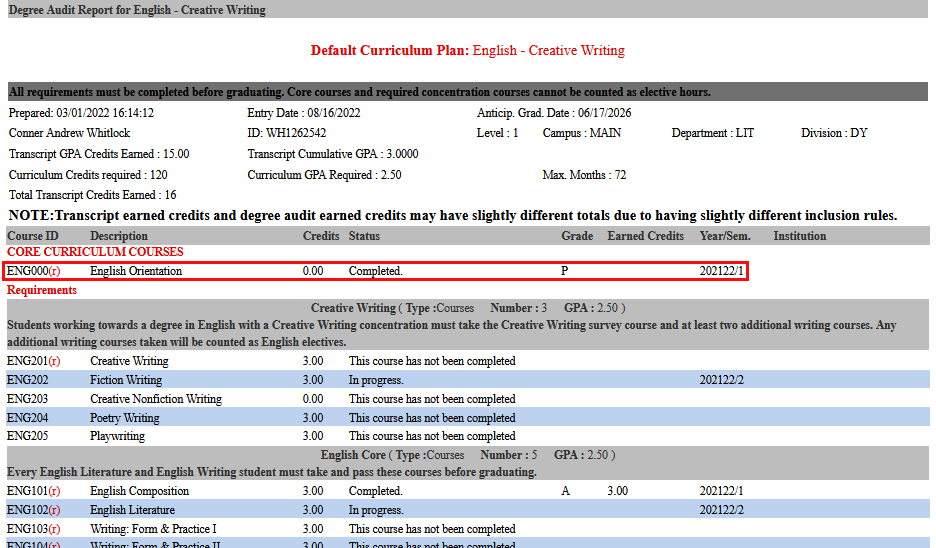Select Transcript Cumulative GPA 3.0000
The image size is (936, 548).
333,154
